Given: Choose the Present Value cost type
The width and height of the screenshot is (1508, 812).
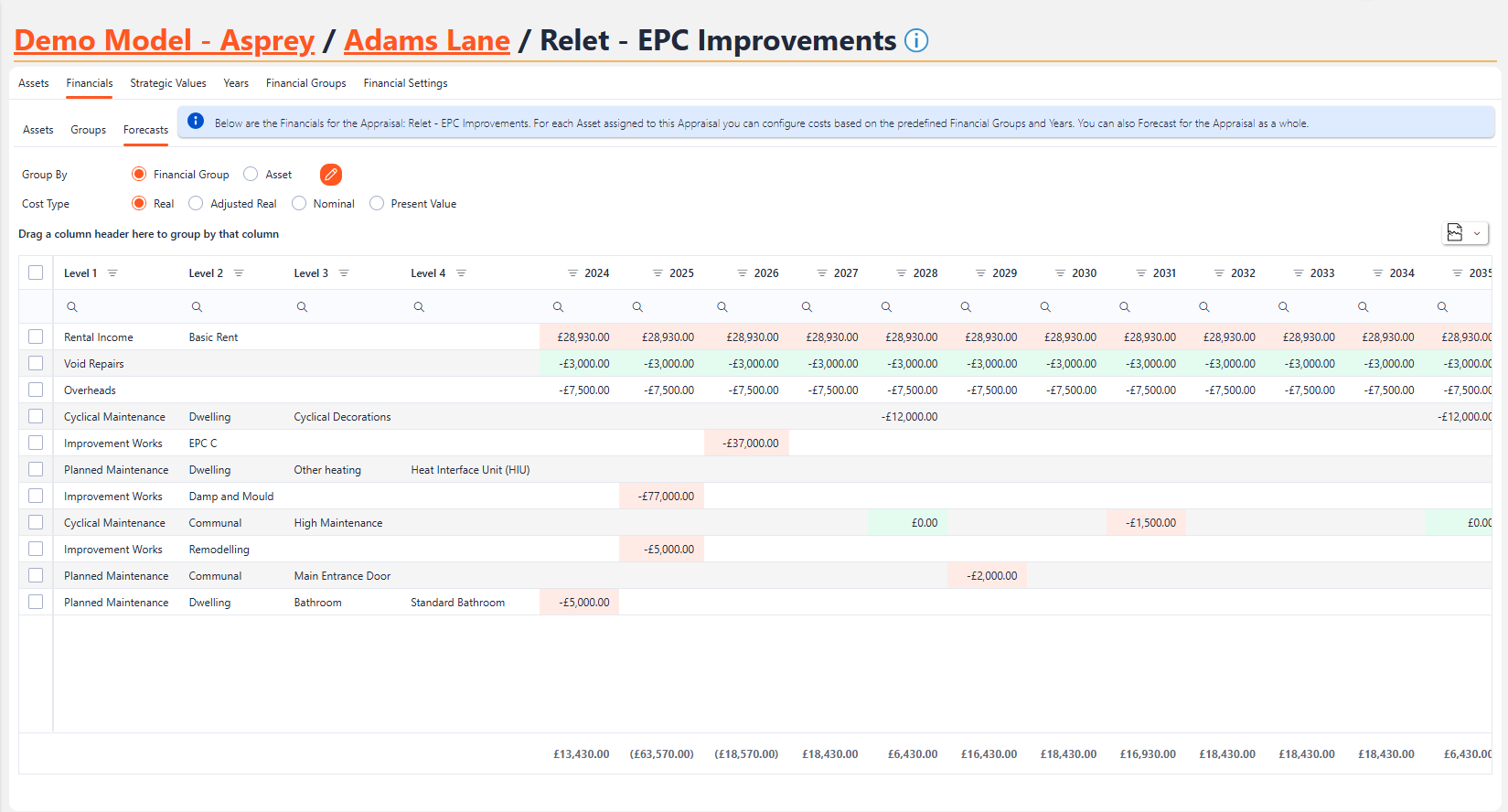Looking at the screenshot, I should 377,204.
